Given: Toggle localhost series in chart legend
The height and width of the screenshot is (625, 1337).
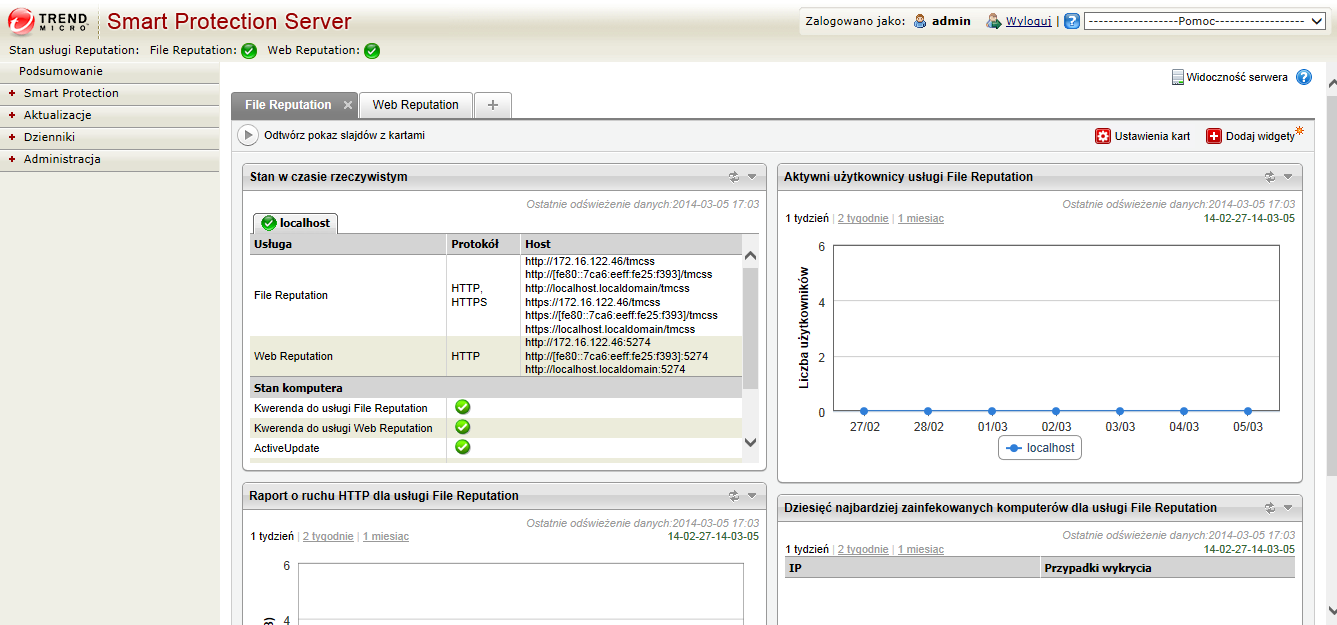Looking at the screenshot, I should (1040, 448).
